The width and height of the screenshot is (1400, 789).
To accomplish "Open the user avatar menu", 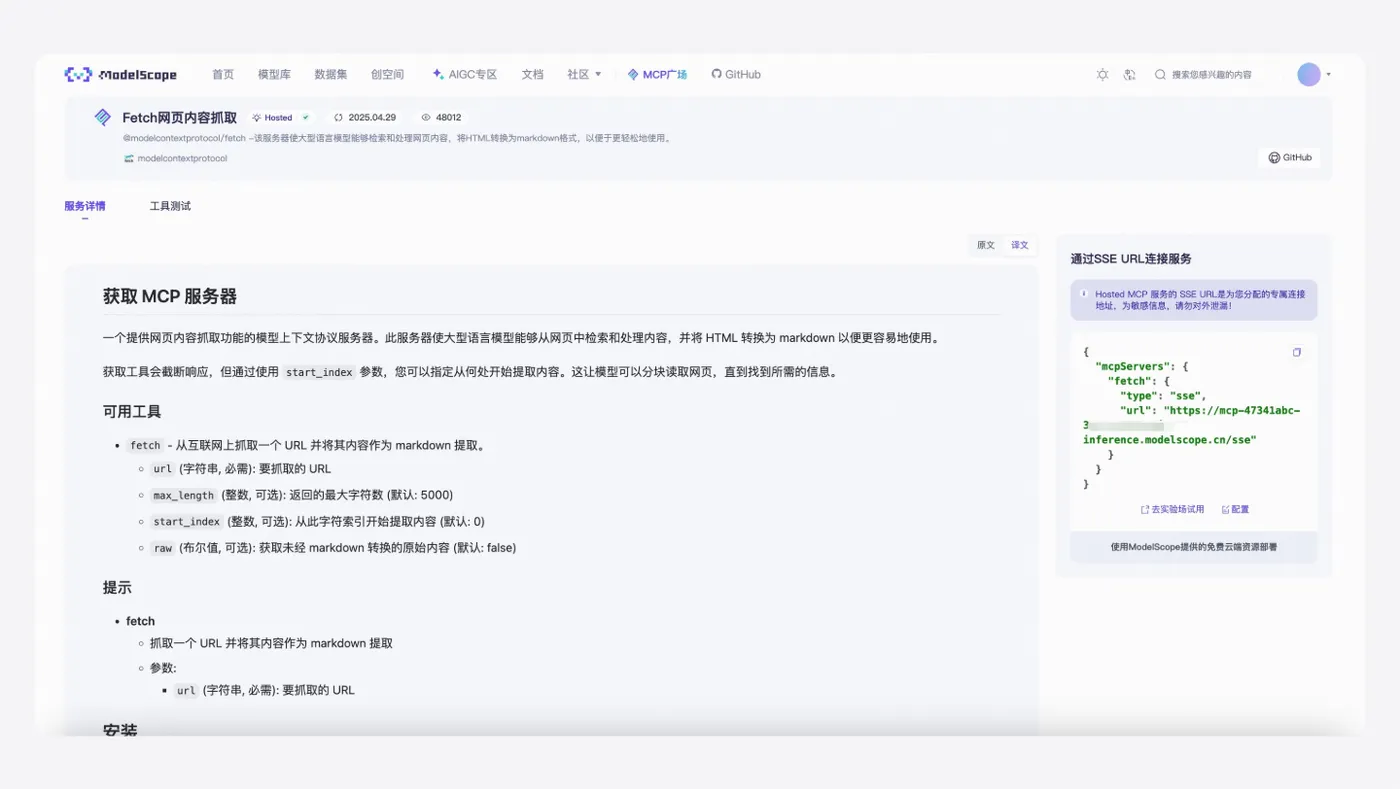I will coord(1308,74).
